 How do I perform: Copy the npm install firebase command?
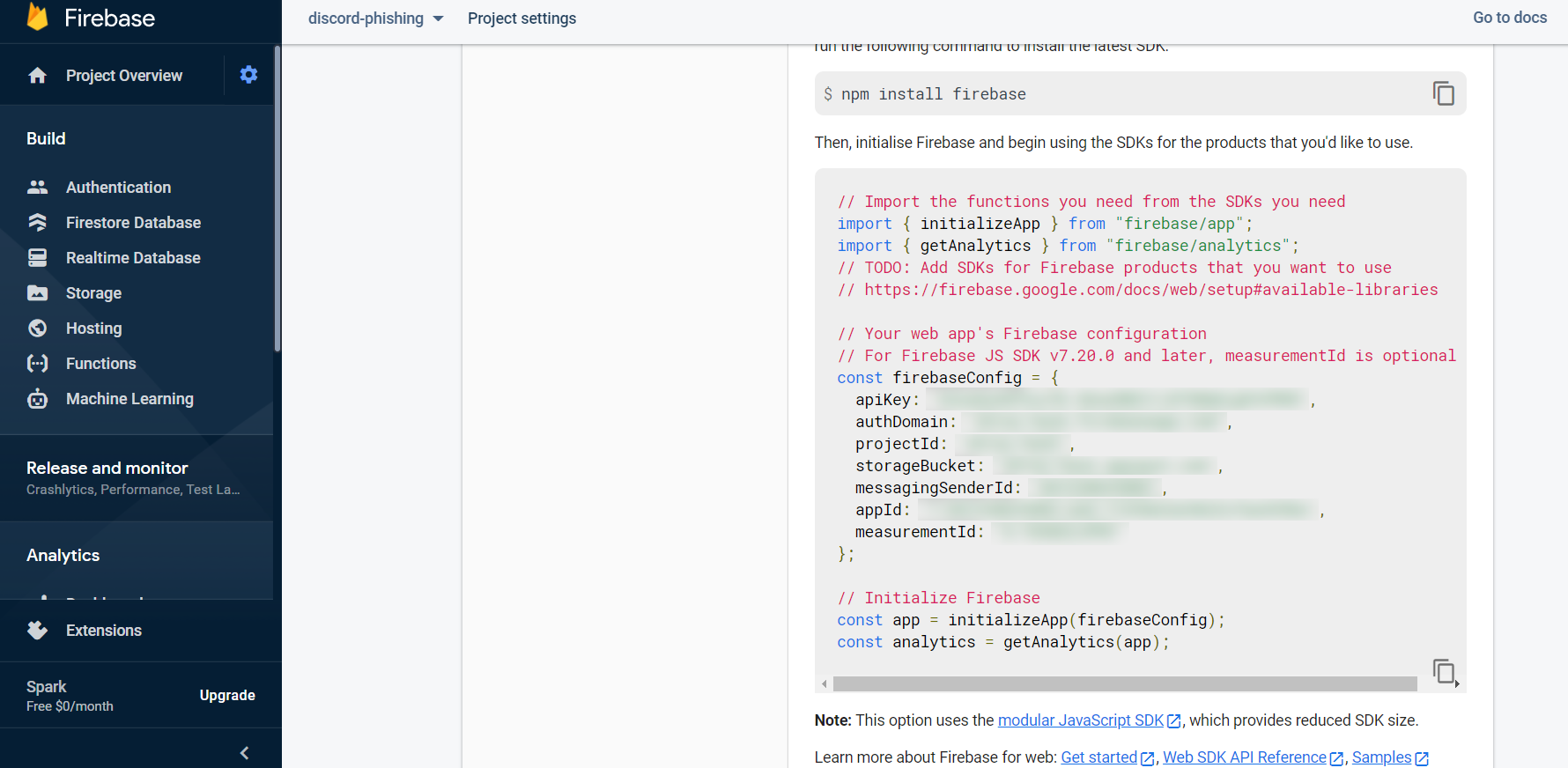click(x=1443, y=93)
